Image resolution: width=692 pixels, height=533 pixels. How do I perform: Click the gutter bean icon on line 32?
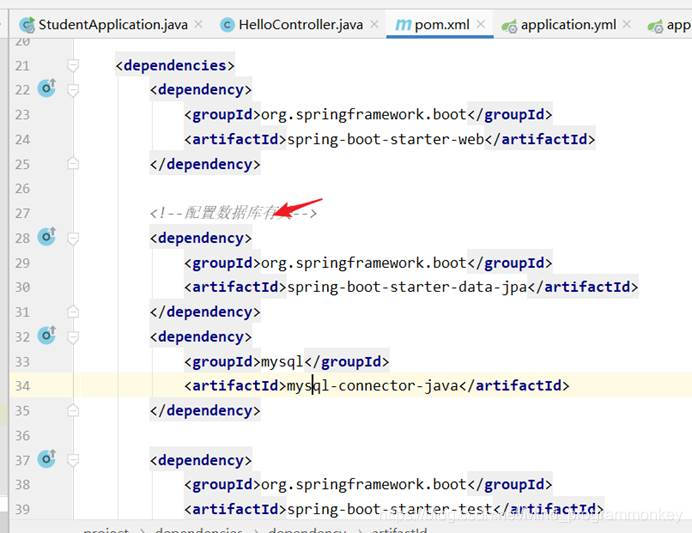coord(47,335)
